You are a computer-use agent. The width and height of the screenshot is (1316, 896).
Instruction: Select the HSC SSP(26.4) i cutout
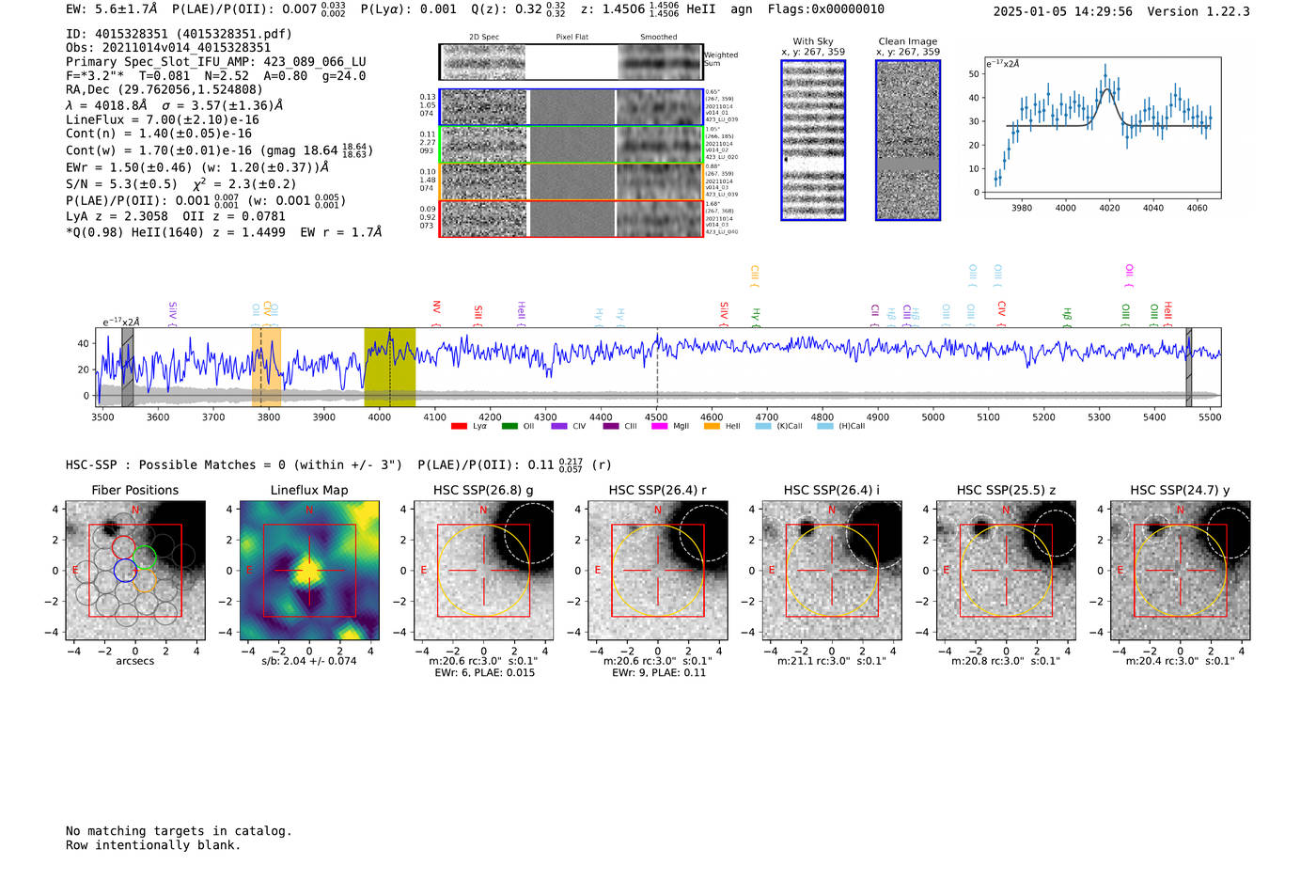click(x=832, y=571)
